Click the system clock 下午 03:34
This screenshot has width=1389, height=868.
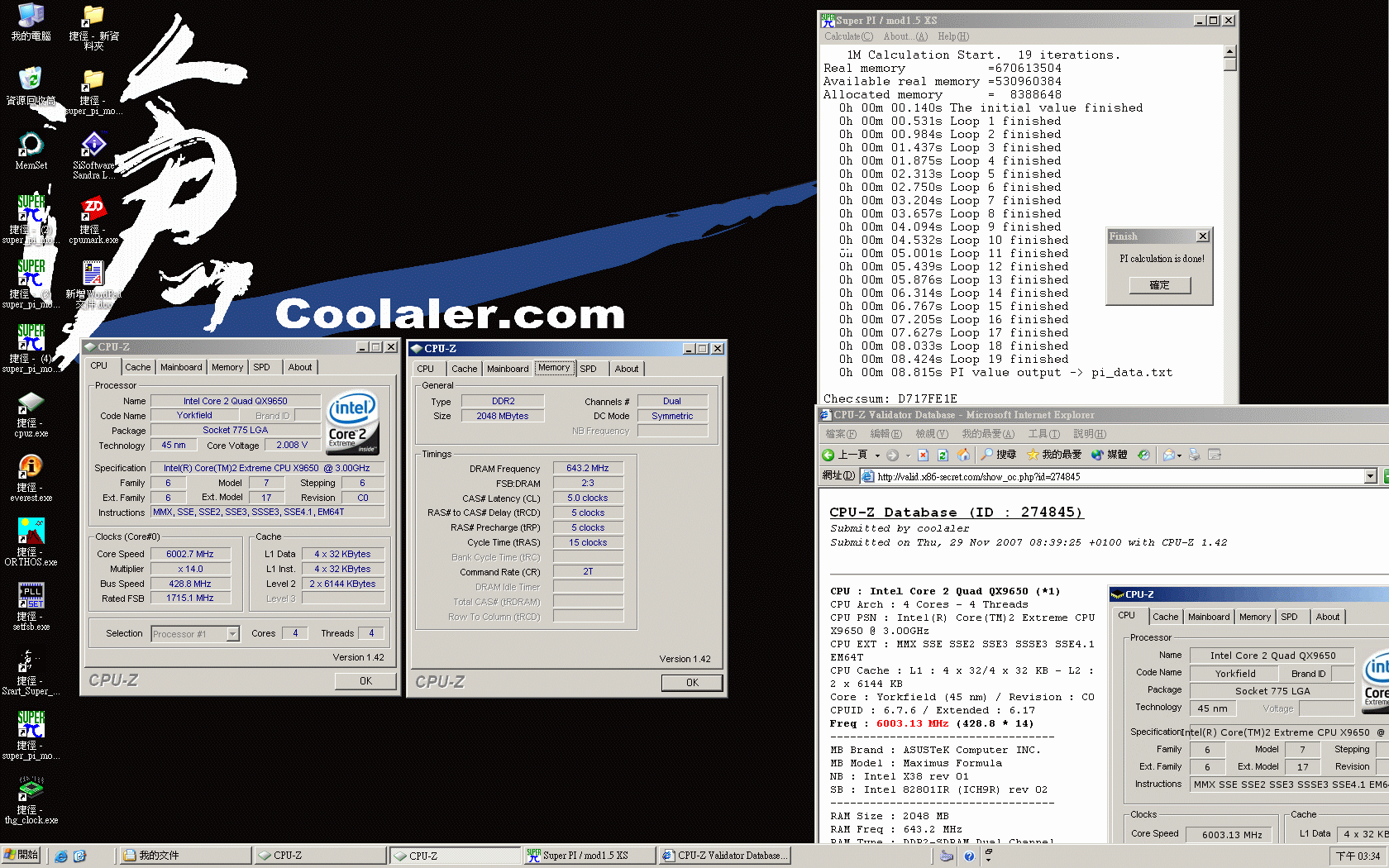pyautogui.click(x=1358, y=856)
